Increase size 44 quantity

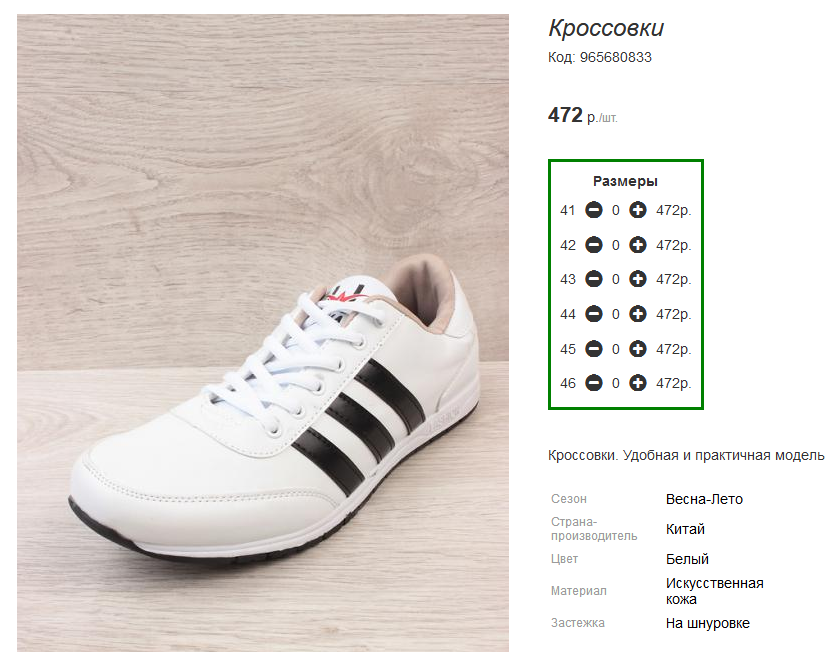[x=638, y=314]
